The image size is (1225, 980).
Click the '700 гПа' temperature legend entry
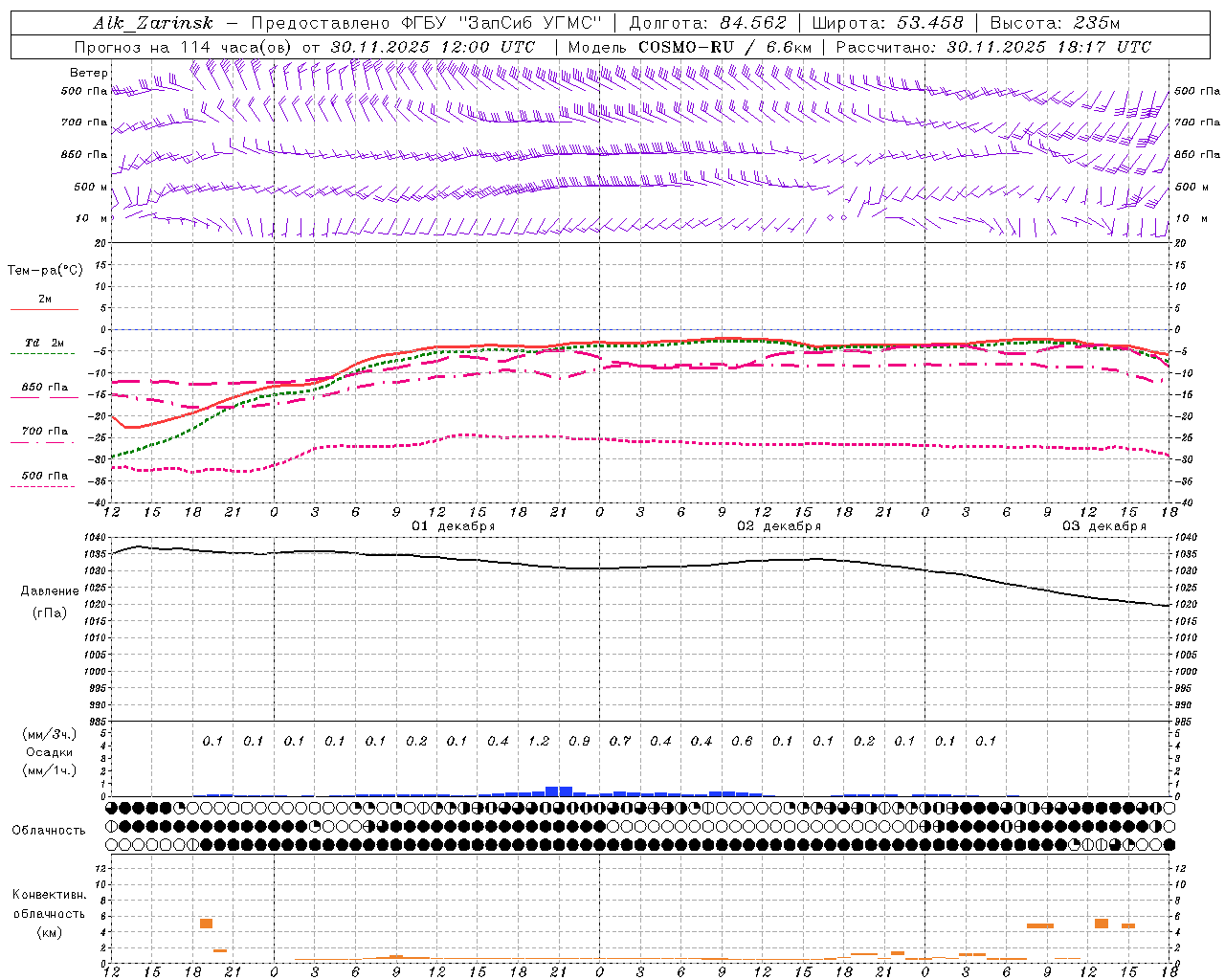click(x=45, y=432)
